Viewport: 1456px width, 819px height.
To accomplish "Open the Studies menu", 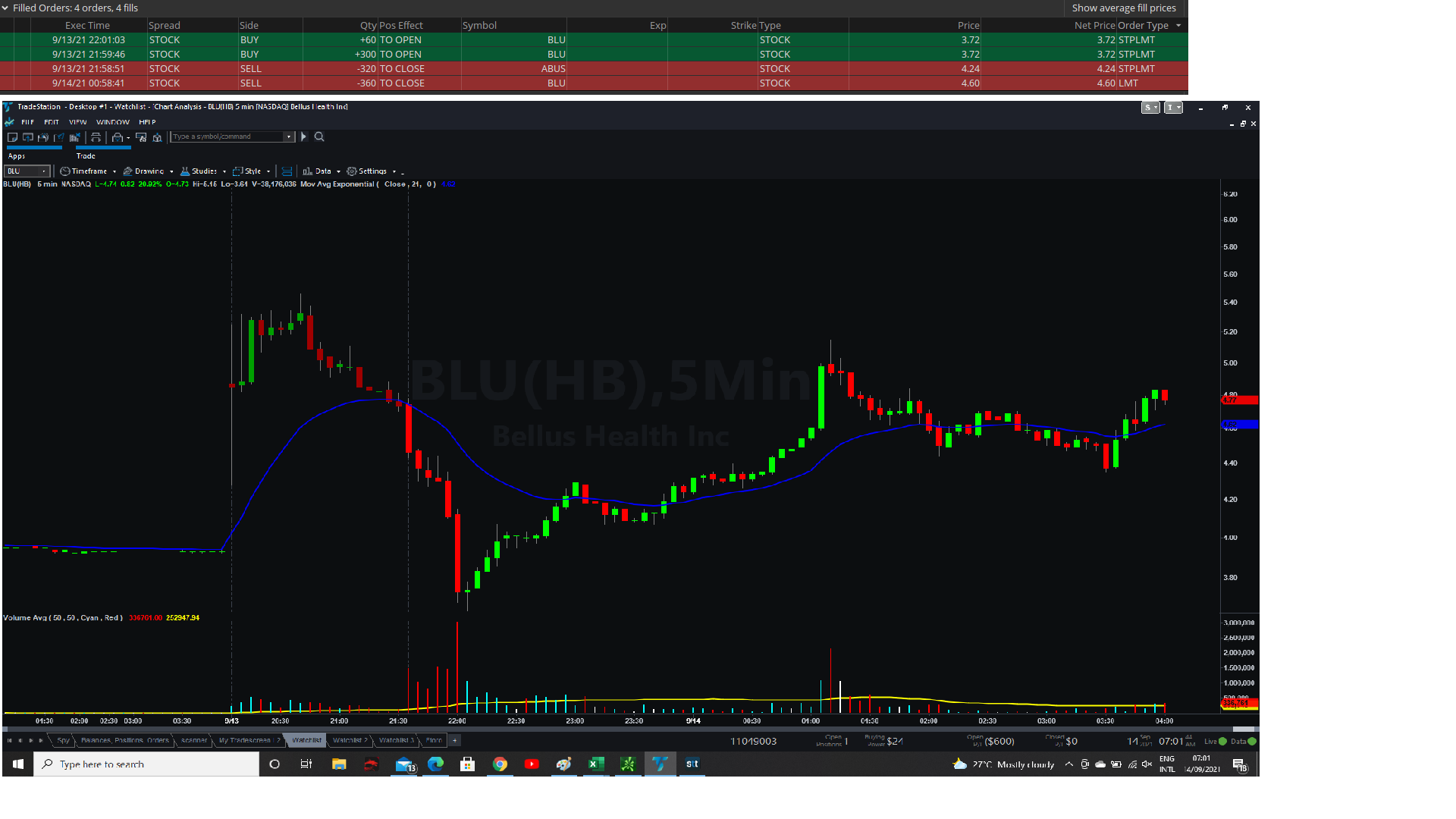I will [x=202, y=171].
